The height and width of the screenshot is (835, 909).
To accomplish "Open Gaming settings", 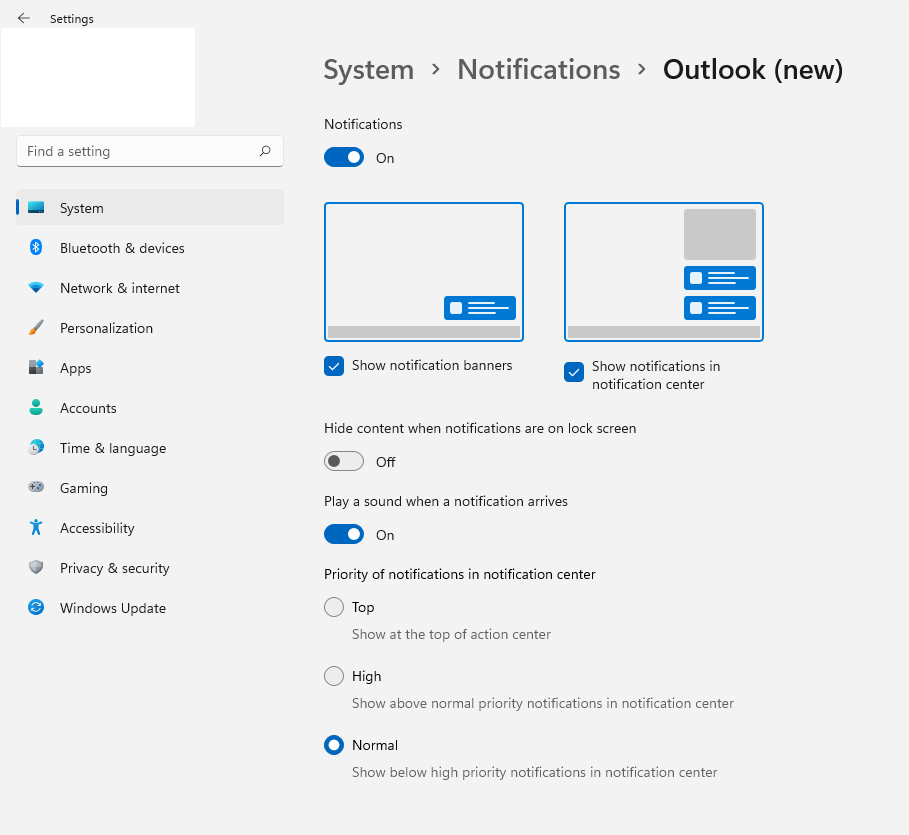I will (83, 488).
